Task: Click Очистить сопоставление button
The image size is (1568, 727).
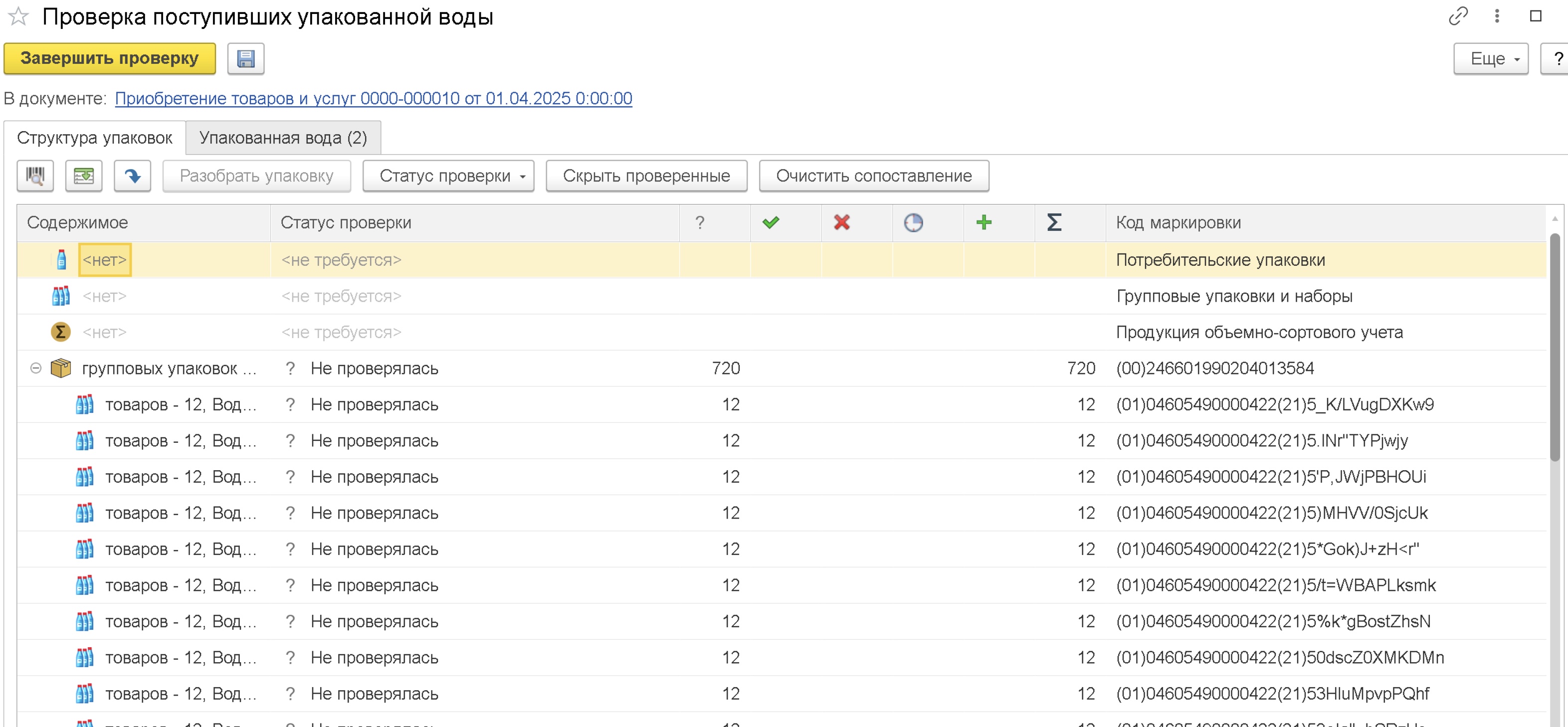Action: [873, 176]
